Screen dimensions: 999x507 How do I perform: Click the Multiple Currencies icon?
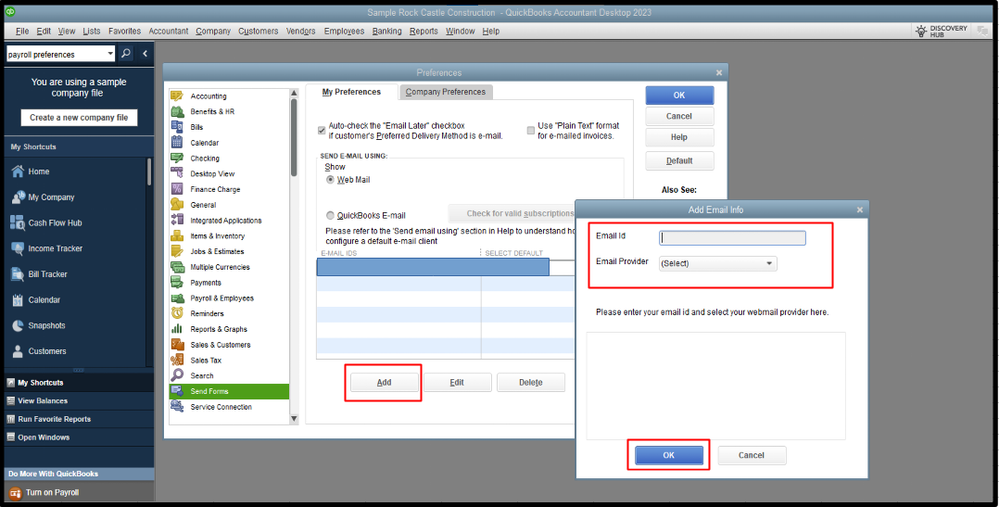tap(177, 267)
